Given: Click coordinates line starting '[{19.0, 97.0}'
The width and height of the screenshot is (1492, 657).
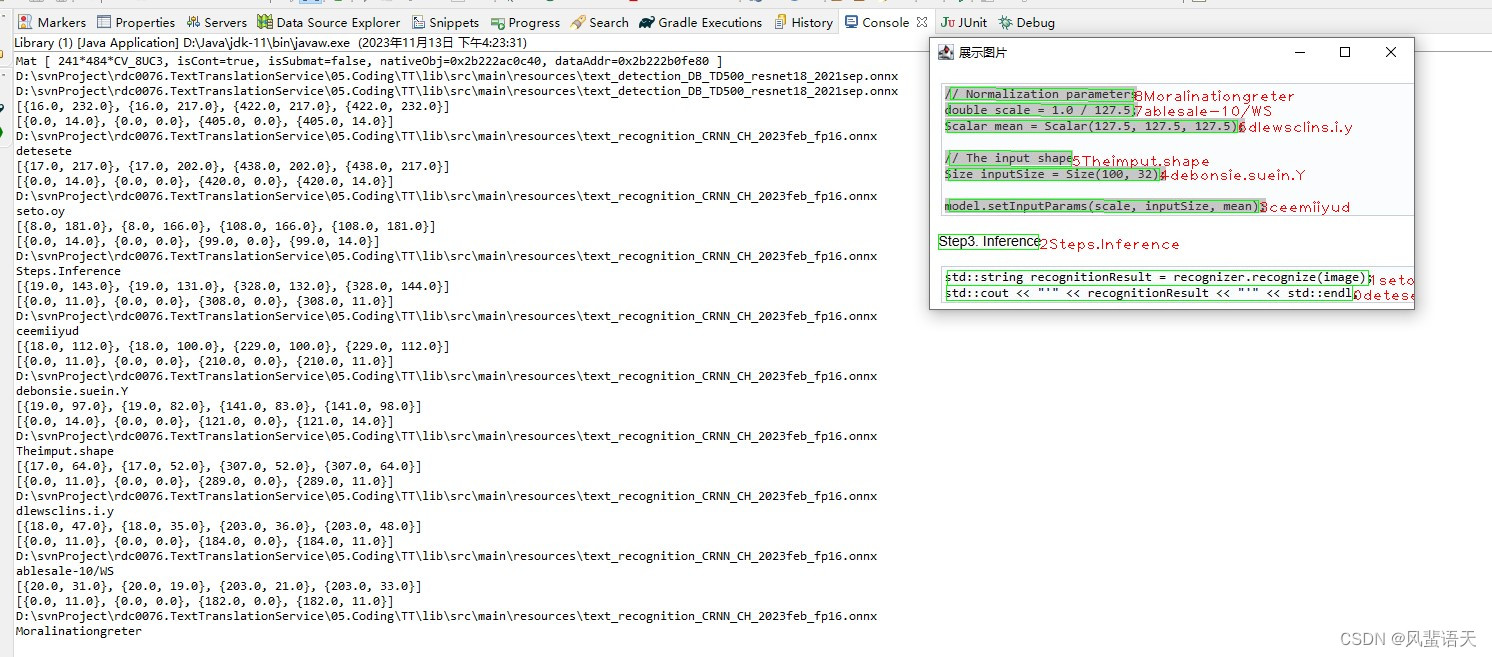Looking at the screenshot, I should [x=219, y=406].
